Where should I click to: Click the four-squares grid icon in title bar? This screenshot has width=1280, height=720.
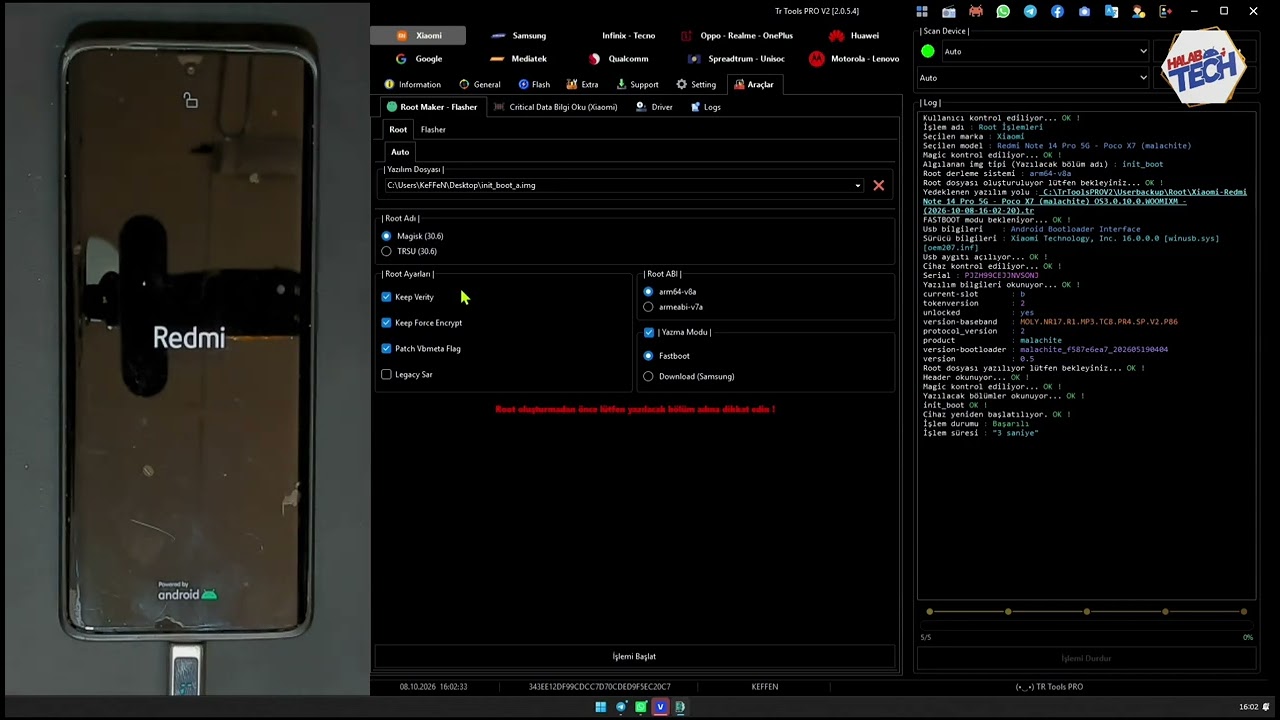pyautogui.click(x=922, y=11)
